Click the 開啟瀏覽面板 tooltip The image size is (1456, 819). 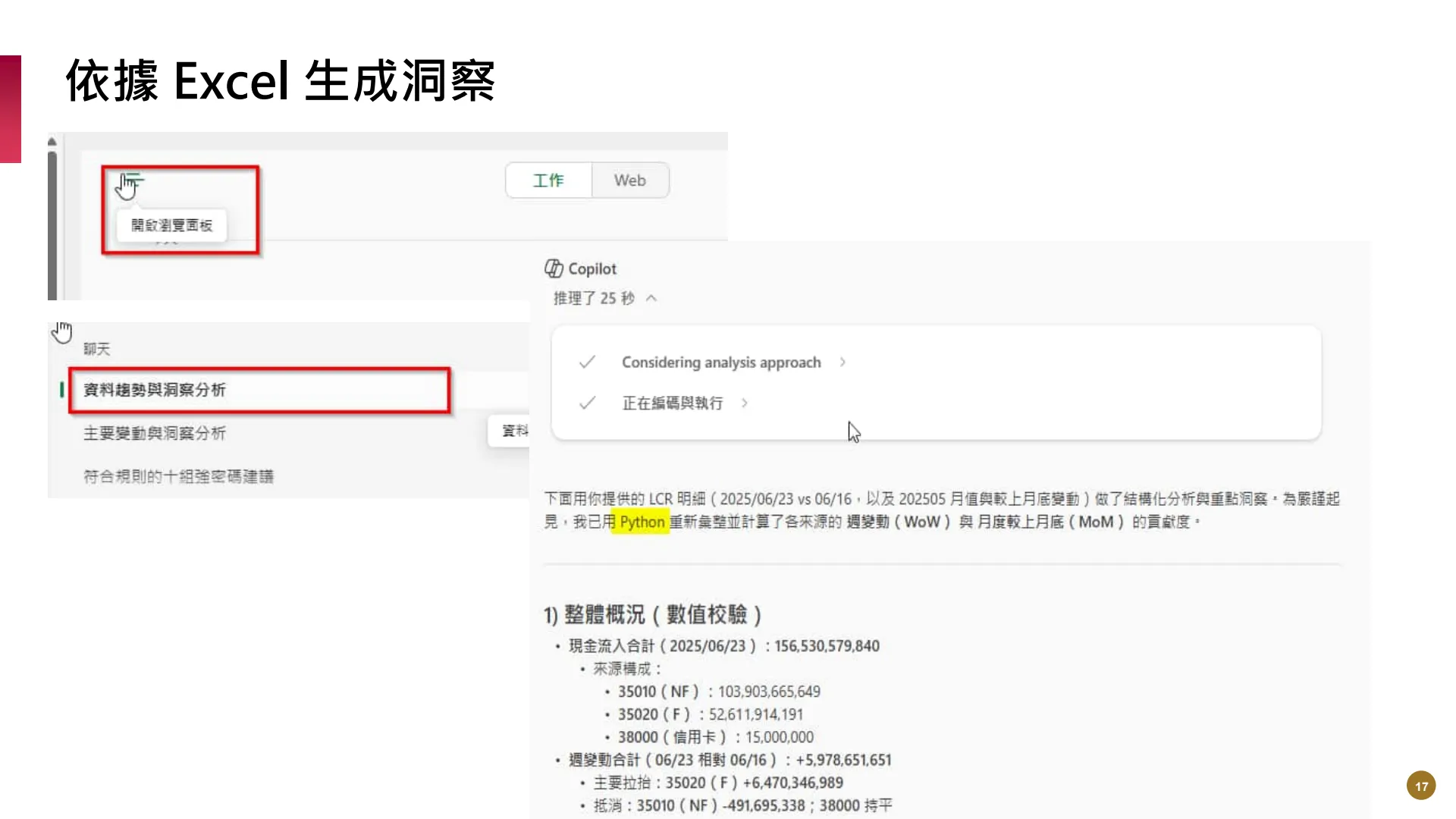[171, 225]
